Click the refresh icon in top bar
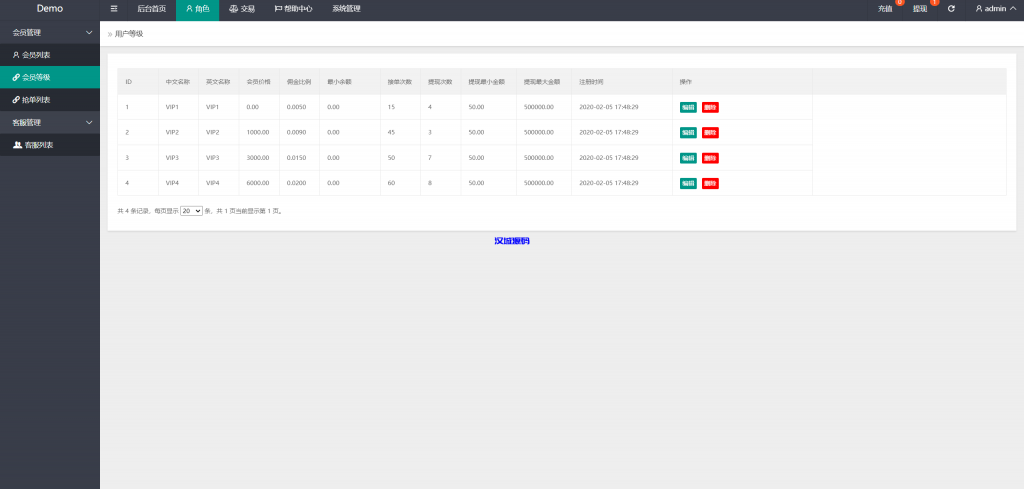The height and width of the screenshot is (489, 1024). tap(951, 8)
